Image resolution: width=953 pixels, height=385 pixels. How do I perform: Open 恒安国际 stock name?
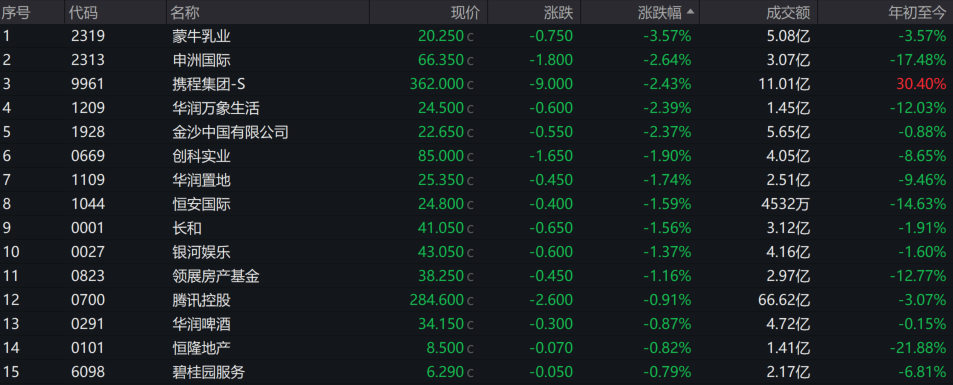point(201,204)
